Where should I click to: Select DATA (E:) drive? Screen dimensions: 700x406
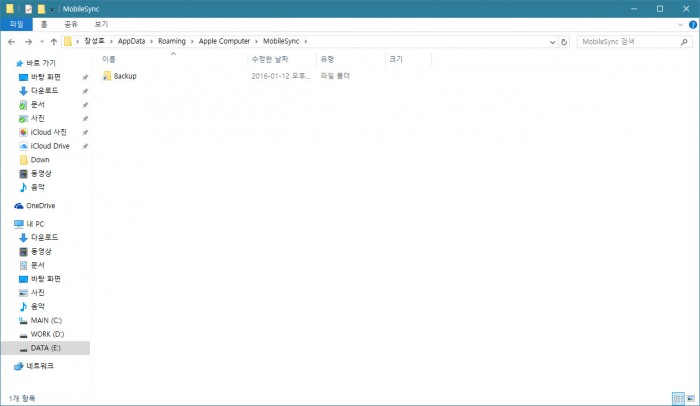pyautogui.click(x=46, y=348)
